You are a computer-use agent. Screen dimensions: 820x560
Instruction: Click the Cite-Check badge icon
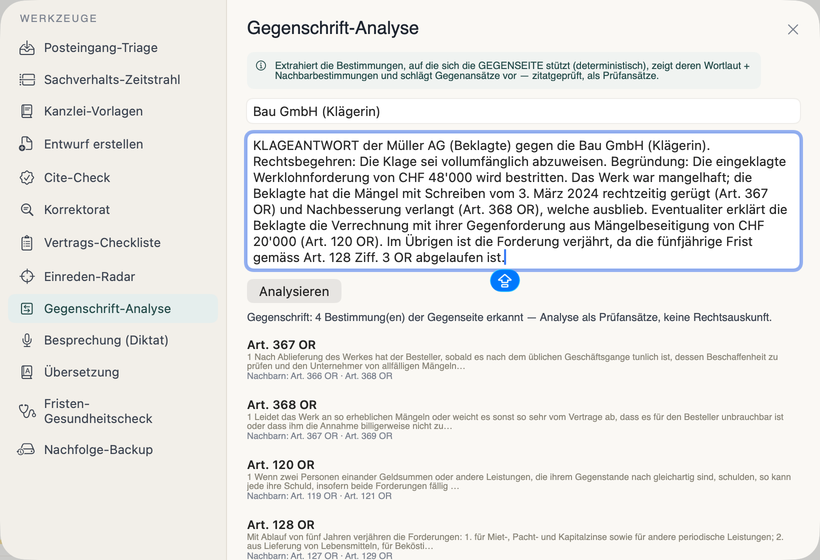point(27,178)
